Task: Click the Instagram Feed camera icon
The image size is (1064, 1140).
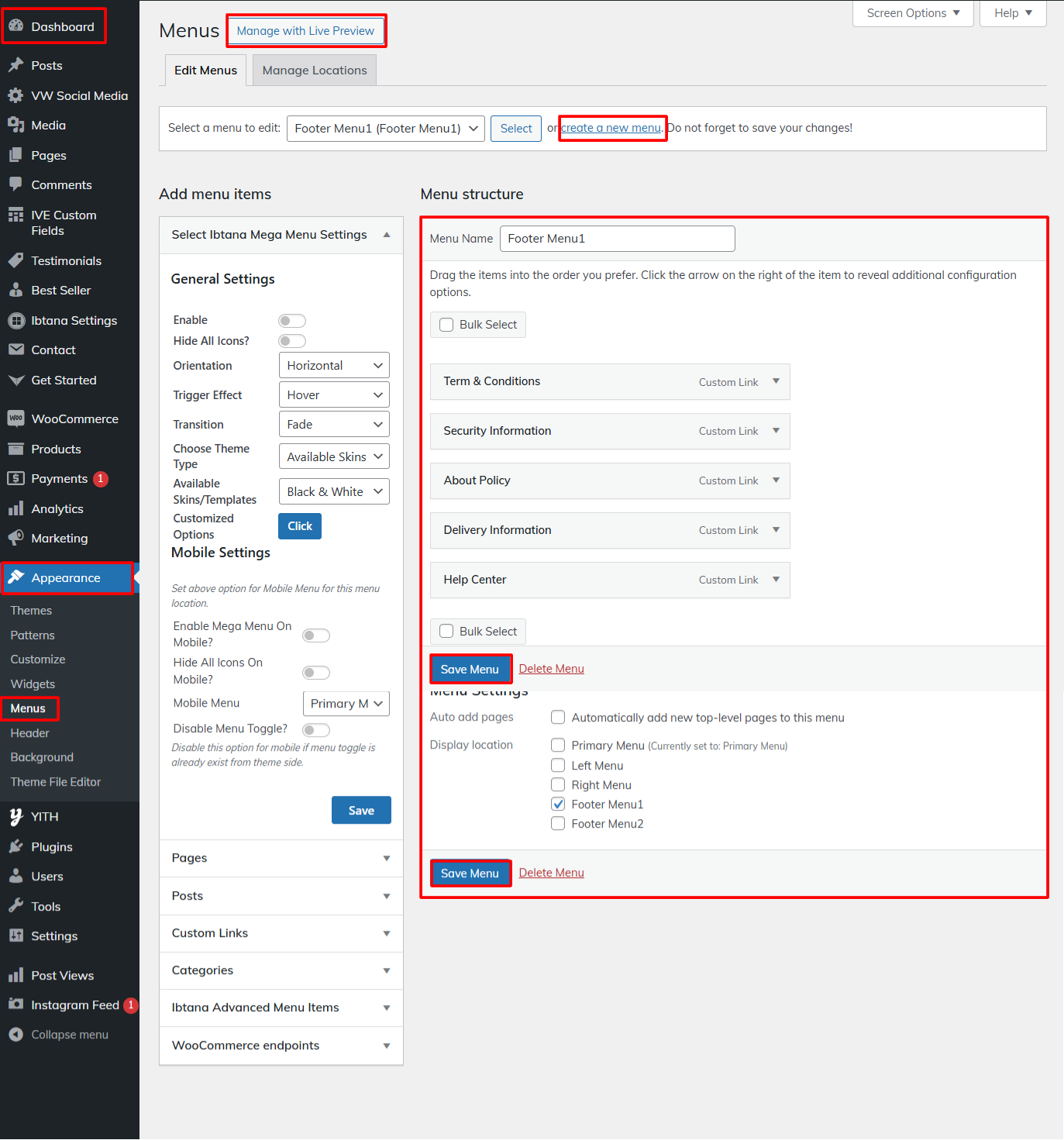Action: 15,1004
